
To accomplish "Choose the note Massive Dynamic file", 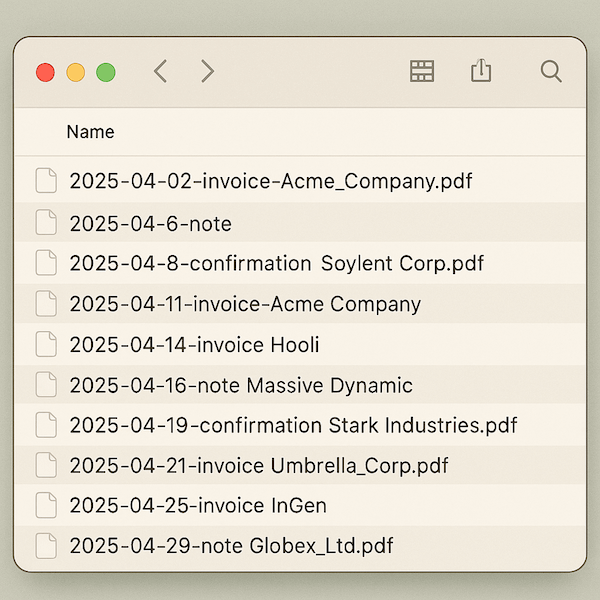I will tap(241, 385).
